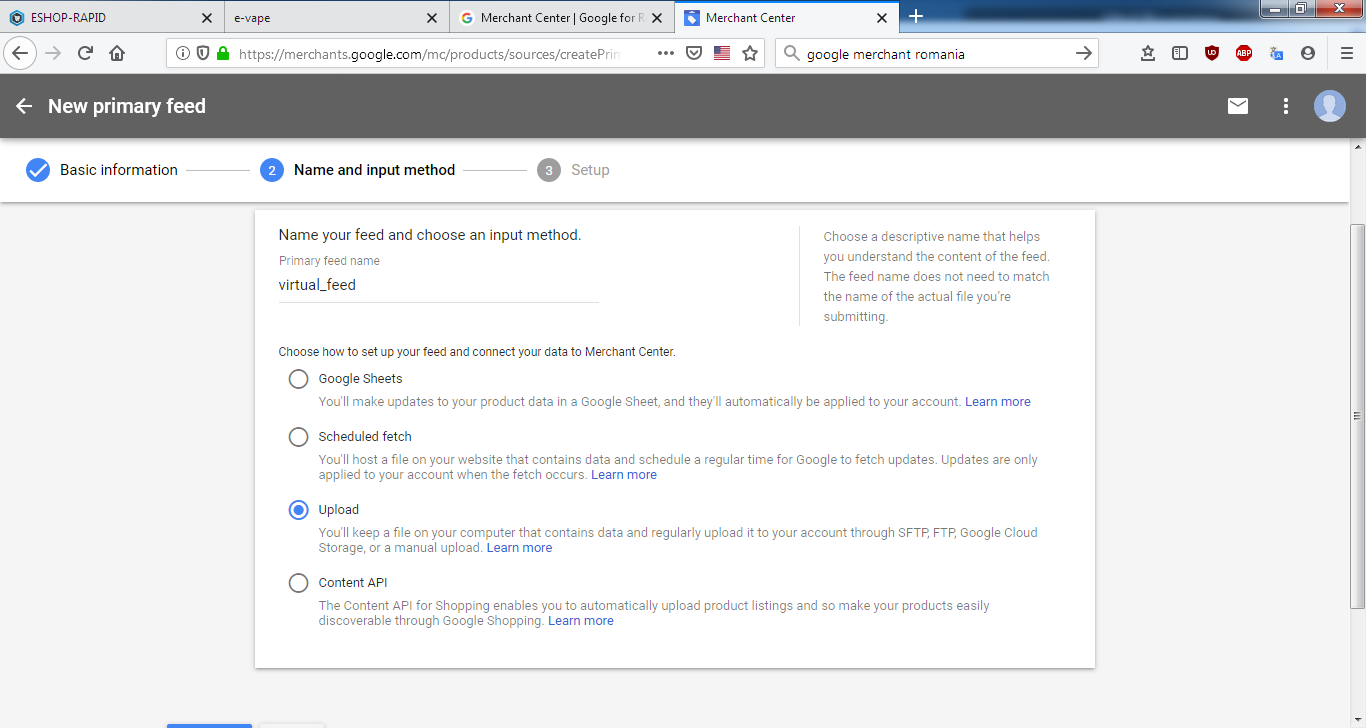The width and height of the screenshot is (1366, 728).
Task: Go to the browser home page
Action: 117,54
